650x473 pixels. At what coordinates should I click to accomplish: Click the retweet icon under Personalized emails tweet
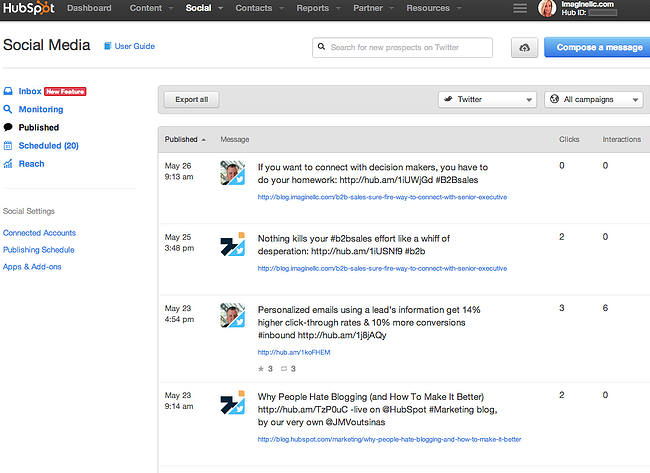point(284,369)
